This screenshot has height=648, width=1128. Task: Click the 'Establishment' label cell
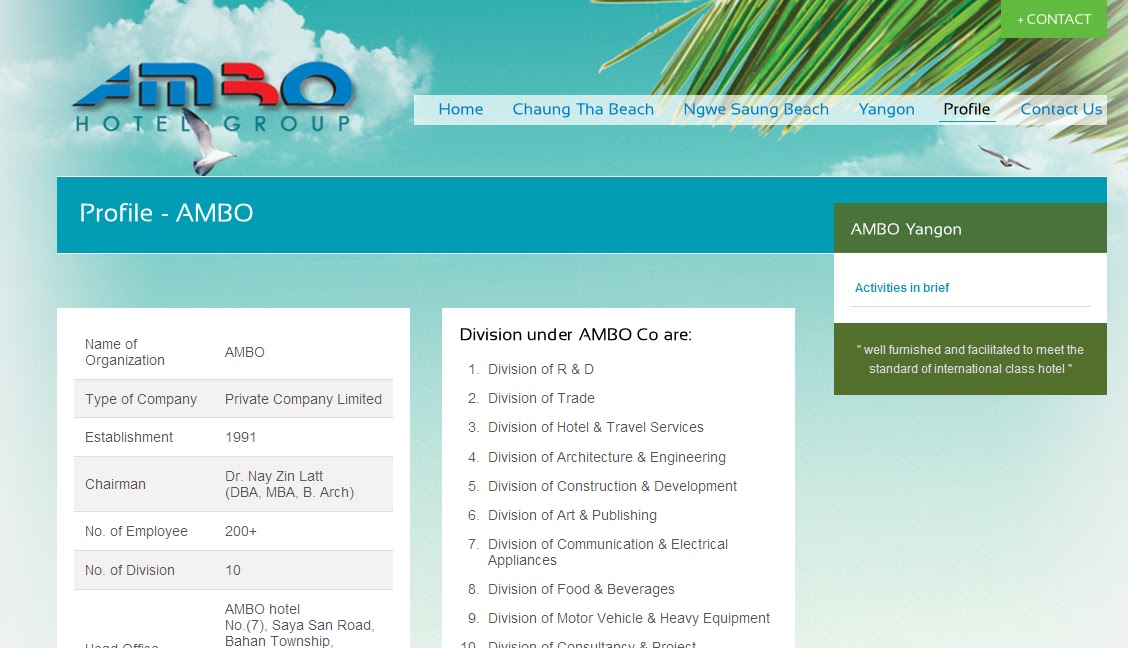tap(129, 437)
